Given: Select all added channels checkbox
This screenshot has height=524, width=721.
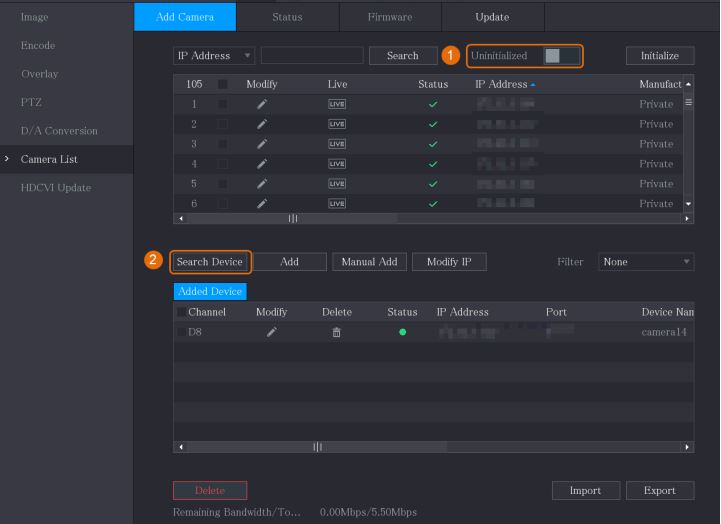Looking at the screenshot, I should click(182, 312).
